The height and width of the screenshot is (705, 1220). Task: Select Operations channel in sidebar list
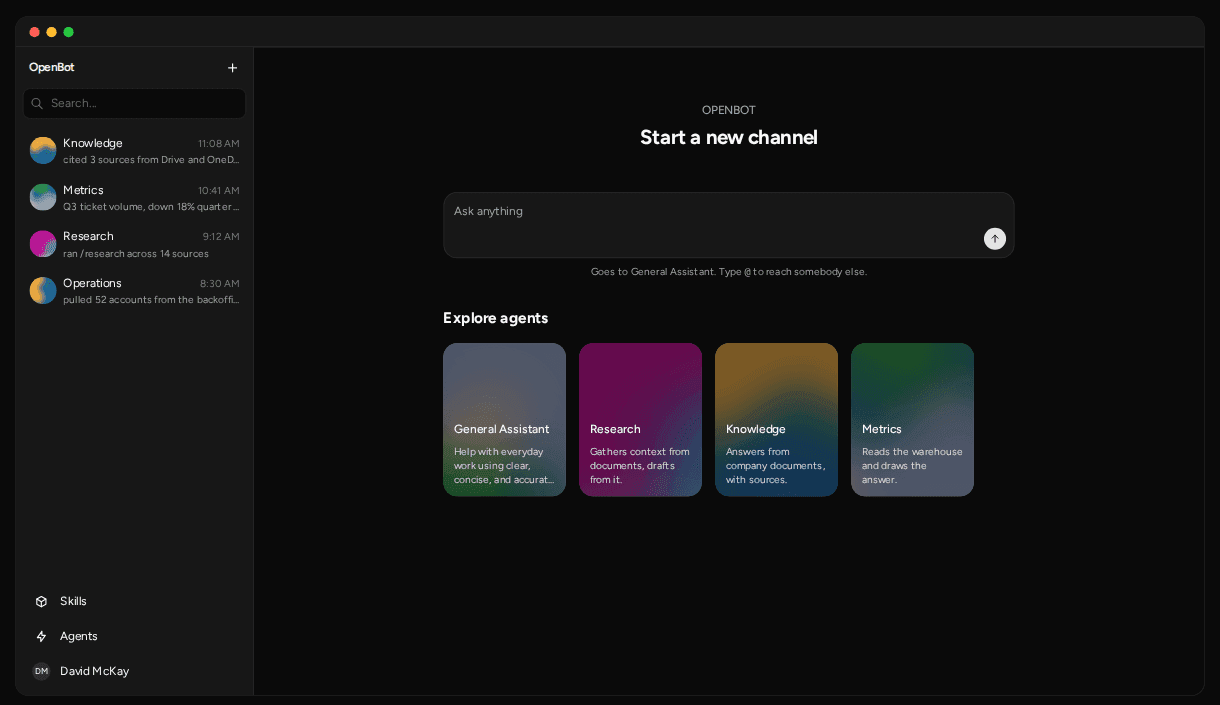pyautogui.click(x=134, y=290)
